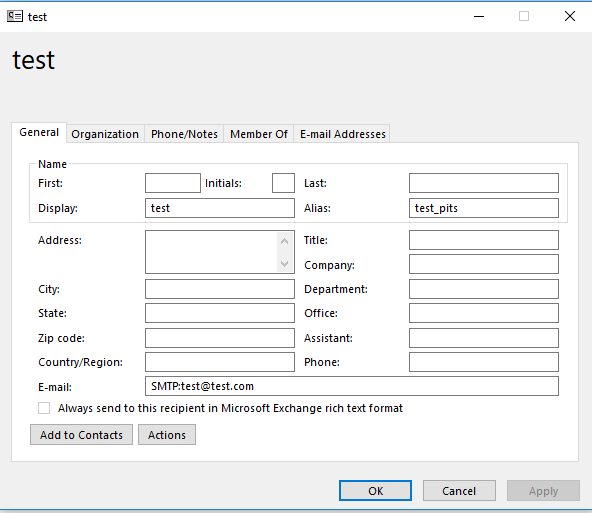Click the Add to Contacts button

click(x=82, y=434)
